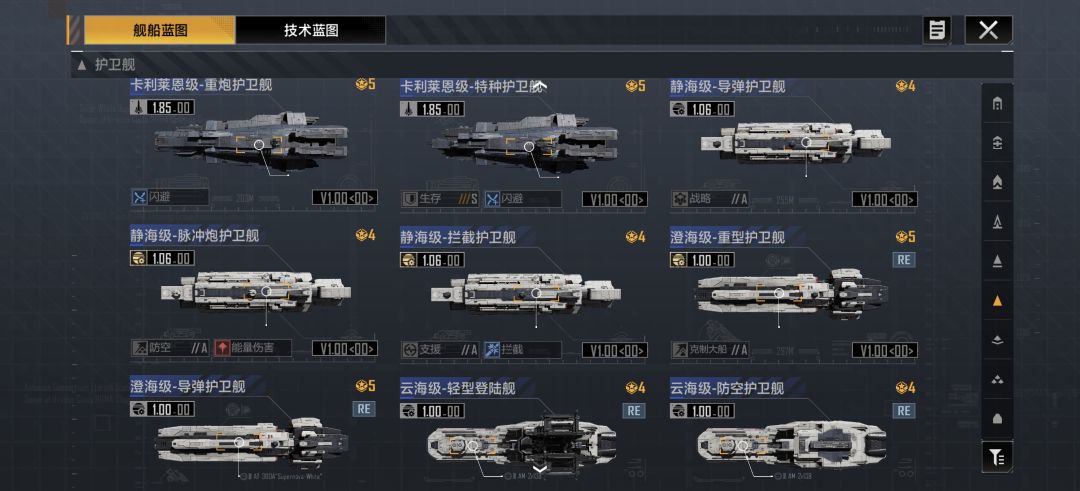Screen dimensions: 1080x491
Task: Toggle the RE badge on 云海级-轻型登陆舰
Action: [x=634, y=410]
